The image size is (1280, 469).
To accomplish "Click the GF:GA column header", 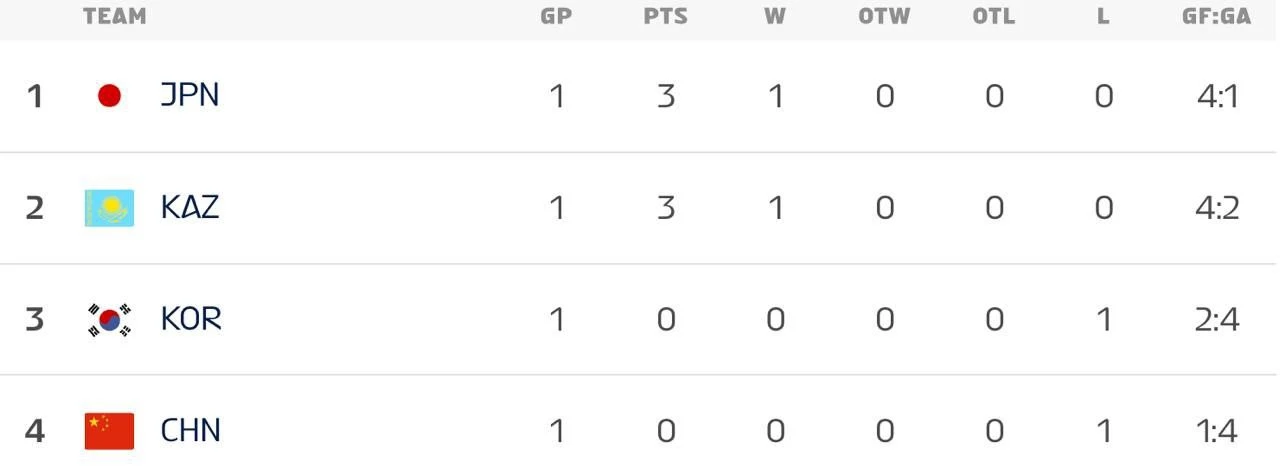I will coord(1216,17).
